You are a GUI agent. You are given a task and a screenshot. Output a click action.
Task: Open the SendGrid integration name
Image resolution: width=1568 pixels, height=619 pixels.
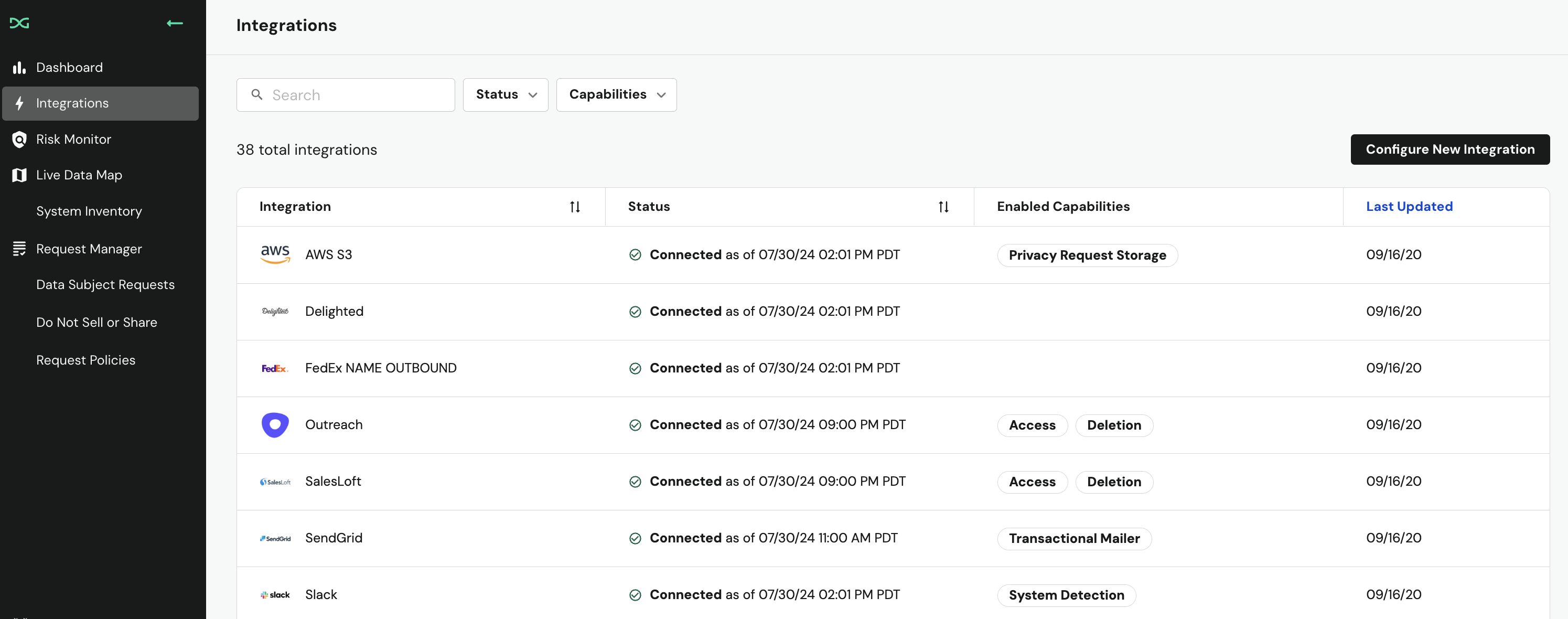334,538
